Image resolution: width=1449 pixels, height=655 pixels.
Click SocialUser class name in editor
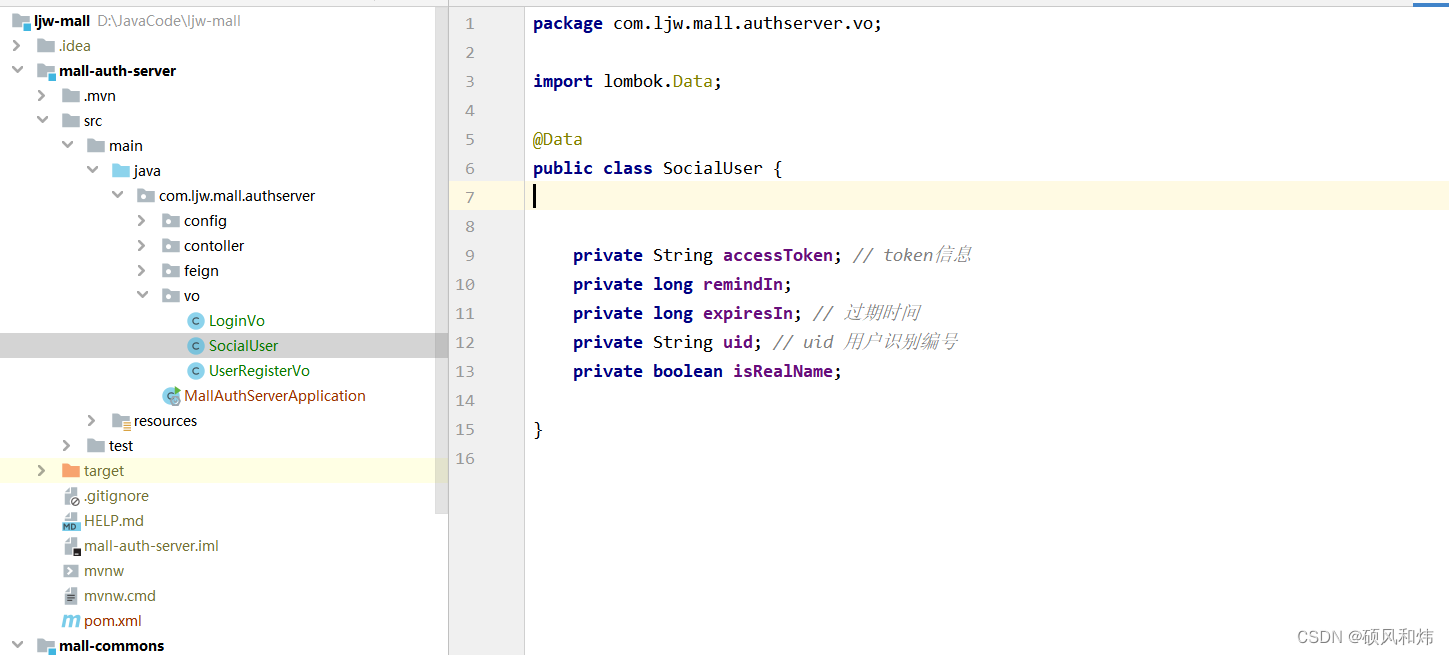(713, 168)
